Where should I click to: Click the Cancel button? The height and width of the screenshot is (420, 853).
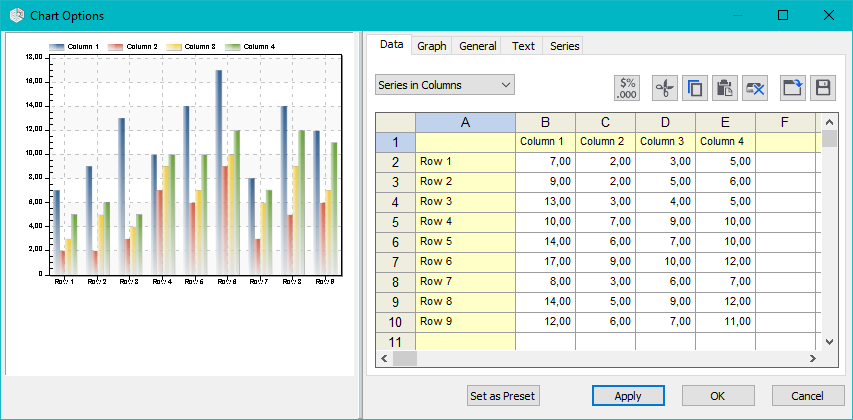click(x=808, y=396)
